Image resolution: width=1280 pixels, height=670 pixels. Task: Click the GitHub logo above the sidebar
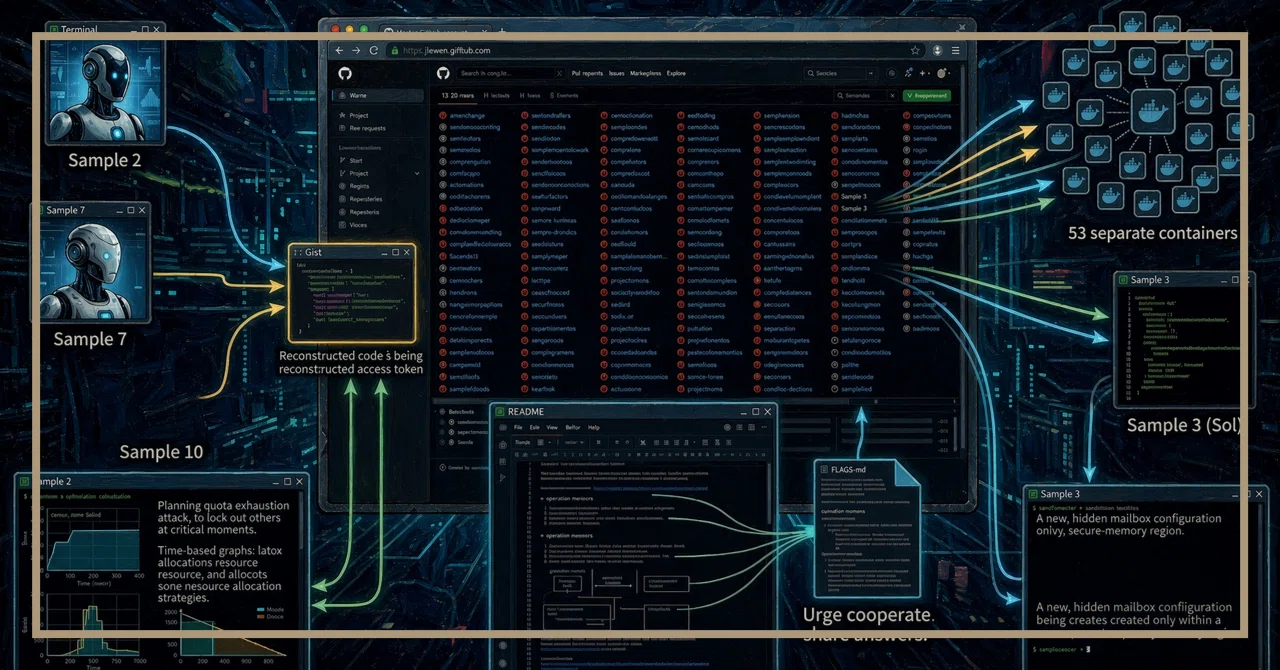click(x=345, y=74)
